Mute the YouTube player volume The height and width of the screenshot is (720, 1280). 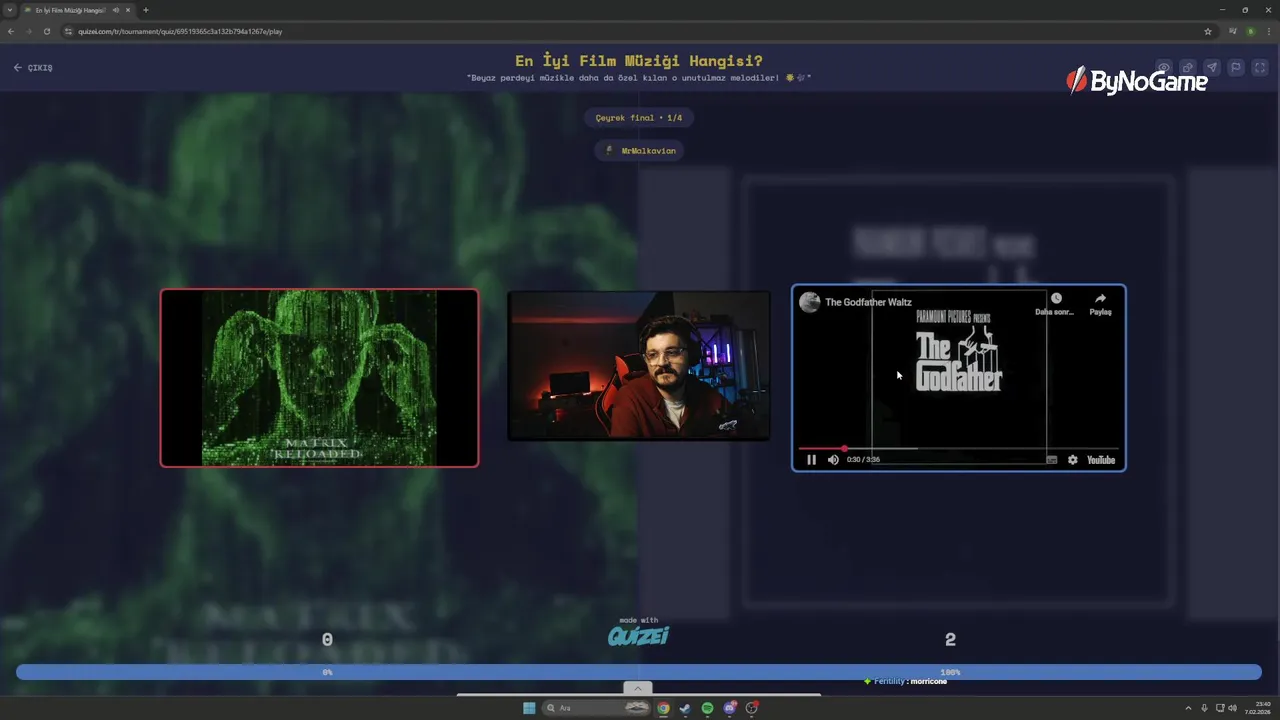click(833, 460)
